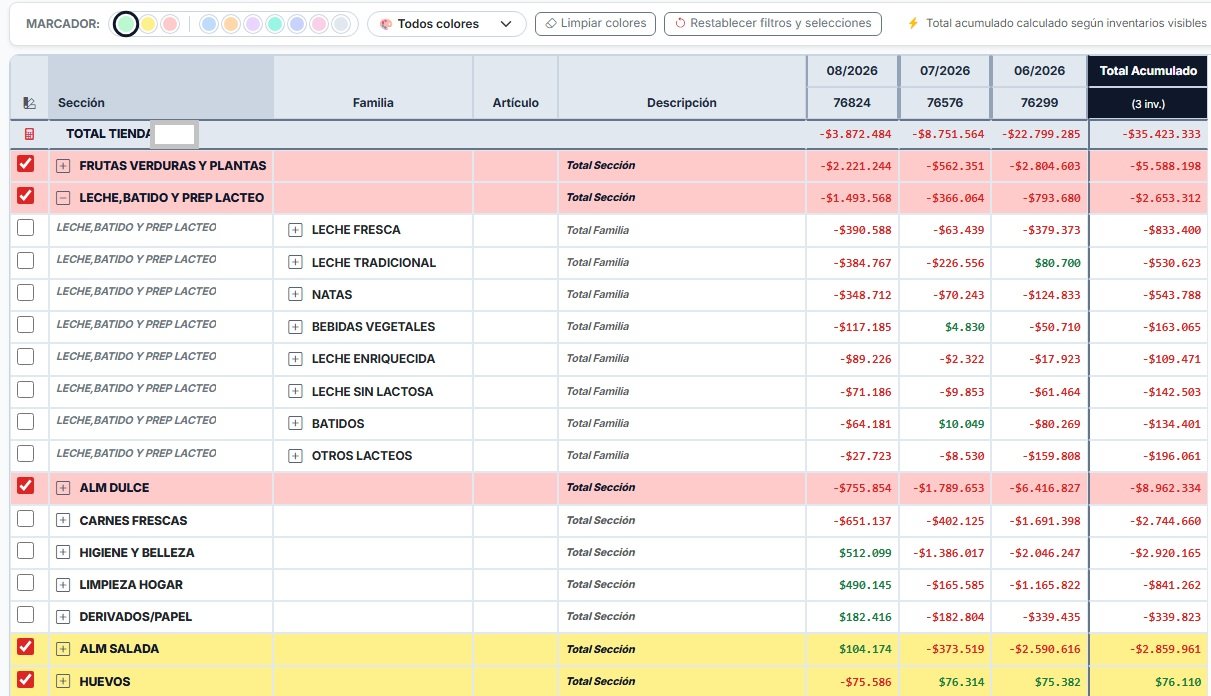Expand the LECHE ENRIQUECIDA family
Viewport: 1211px width, 696px height.
[295, 359]
